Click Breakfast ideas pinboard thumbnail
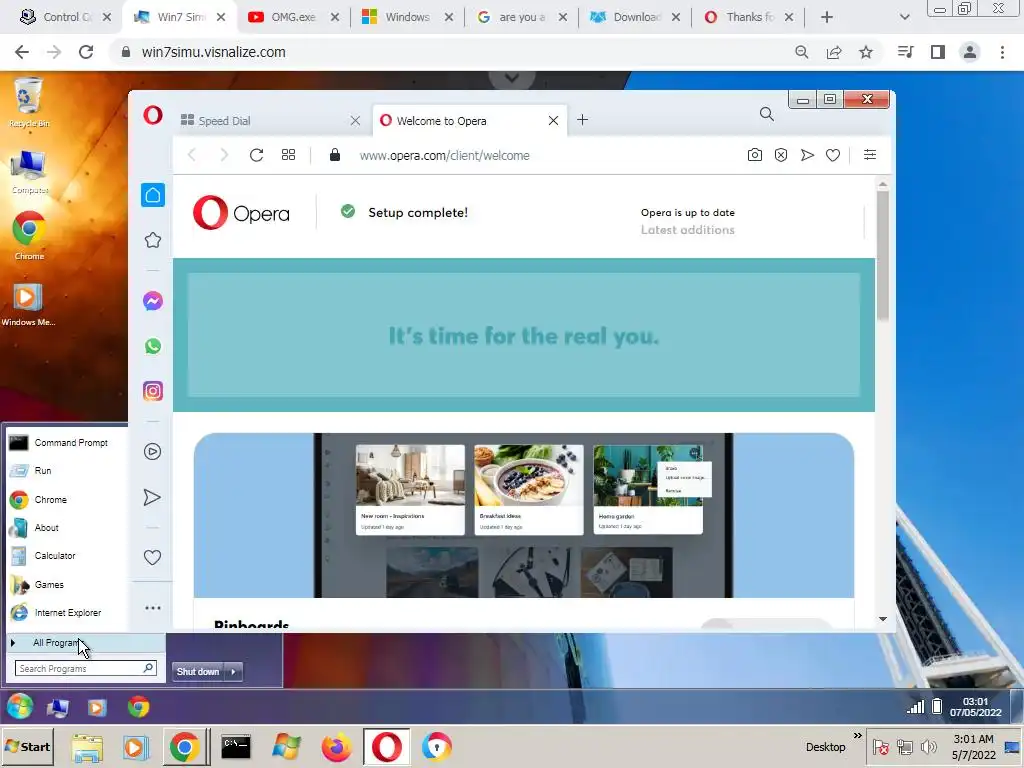Viewport: 1024px width, 768px height. coord(529,490)
